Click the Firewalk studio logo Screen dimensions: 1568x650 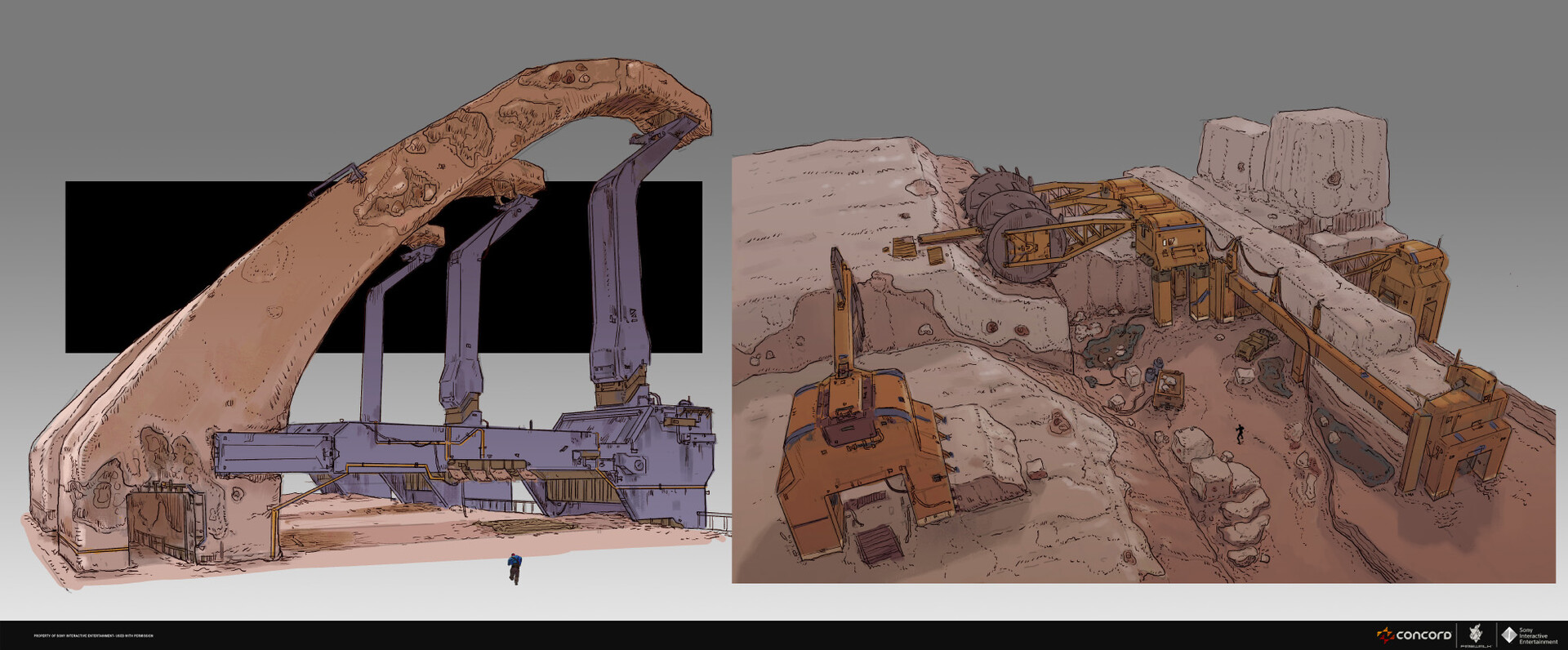(x=1477, y=635)
